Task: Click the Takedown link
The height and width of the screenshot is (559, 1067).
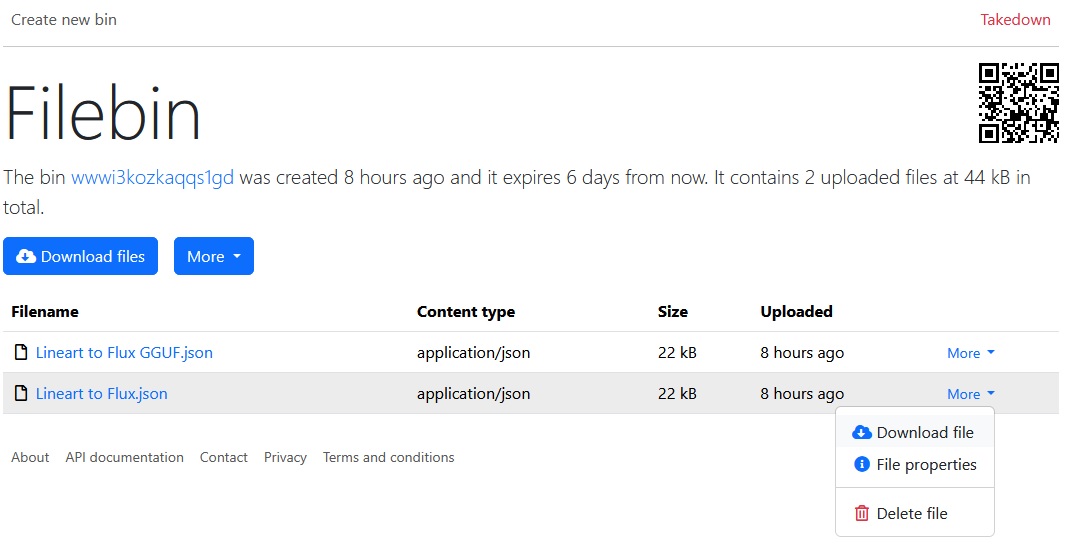Action: [x=1015, y=20]
